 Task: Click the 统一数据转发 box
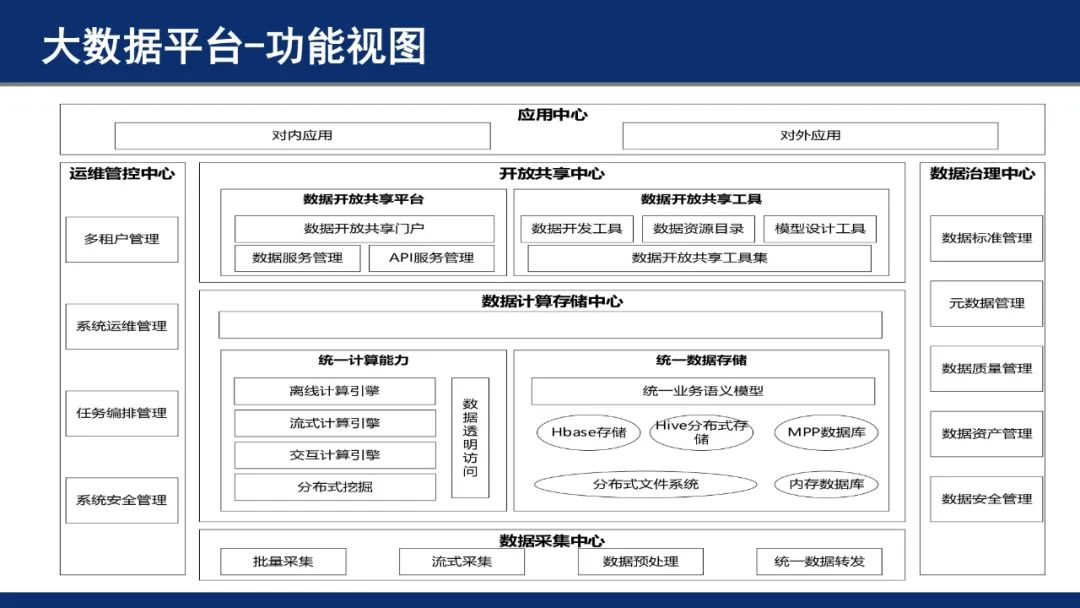coord(819,562)
